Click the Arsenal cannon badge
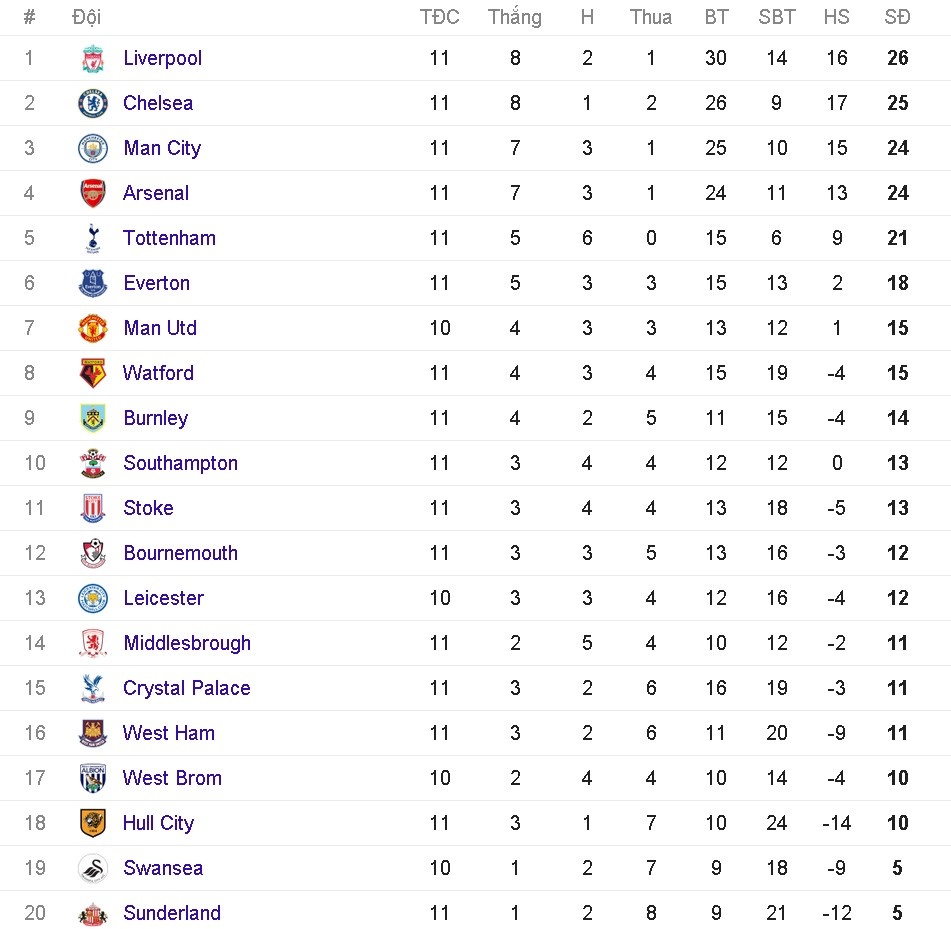The height and width of the screenshot is (929, 951). [x=92, y=193]
